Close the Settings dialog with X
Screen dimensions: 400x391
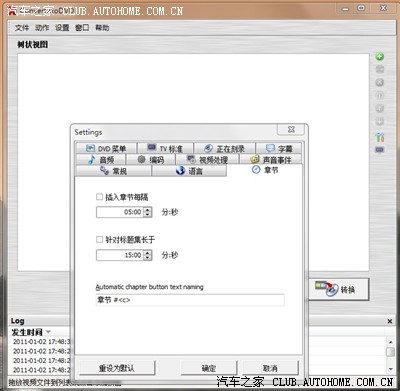(291, 129)
